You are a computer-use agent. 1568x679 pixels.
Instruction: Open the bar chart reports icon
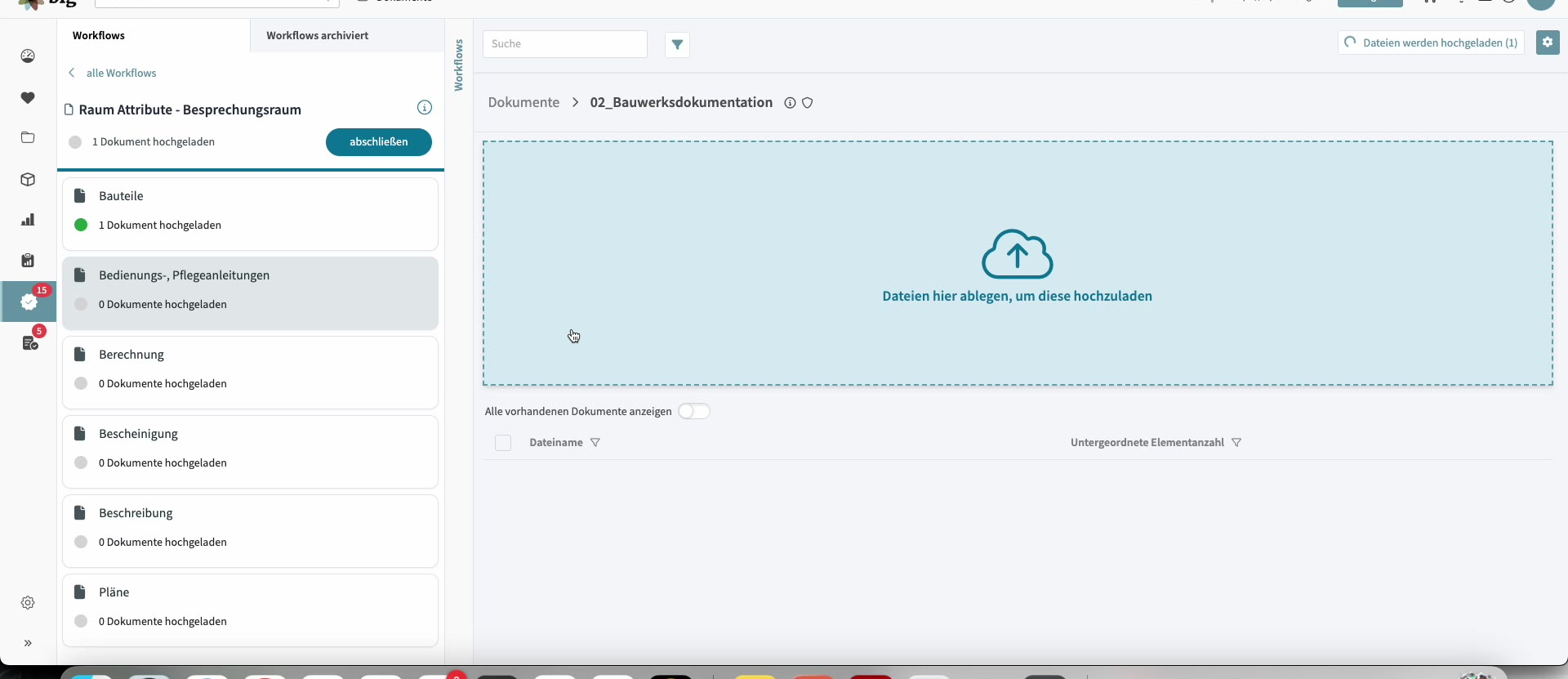(x=28, y=220)
